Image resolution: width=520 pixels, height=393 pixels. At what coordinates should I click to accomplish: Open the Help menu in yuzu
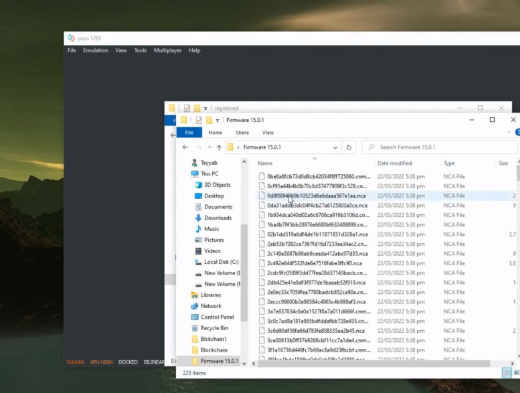194,50
